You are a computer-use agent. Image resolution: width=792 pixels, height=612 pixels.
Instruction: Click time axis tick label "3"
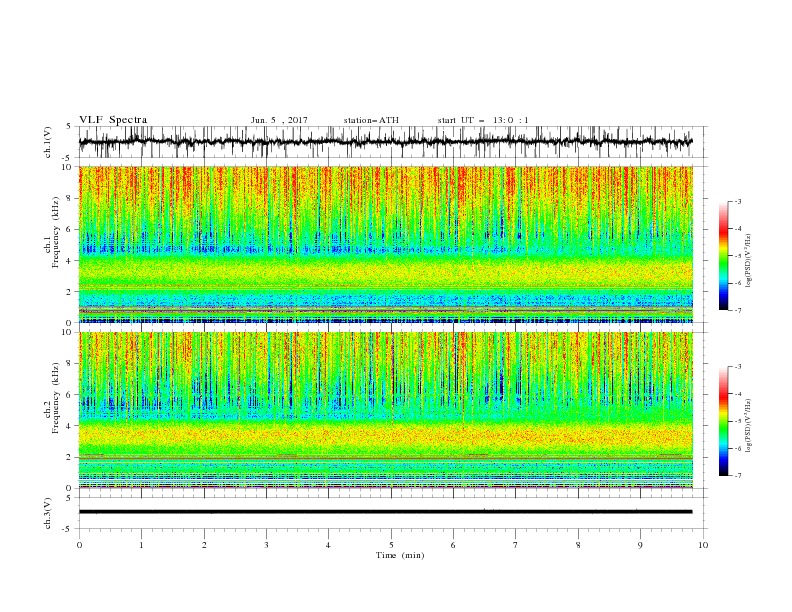click(x=266, y=545)
